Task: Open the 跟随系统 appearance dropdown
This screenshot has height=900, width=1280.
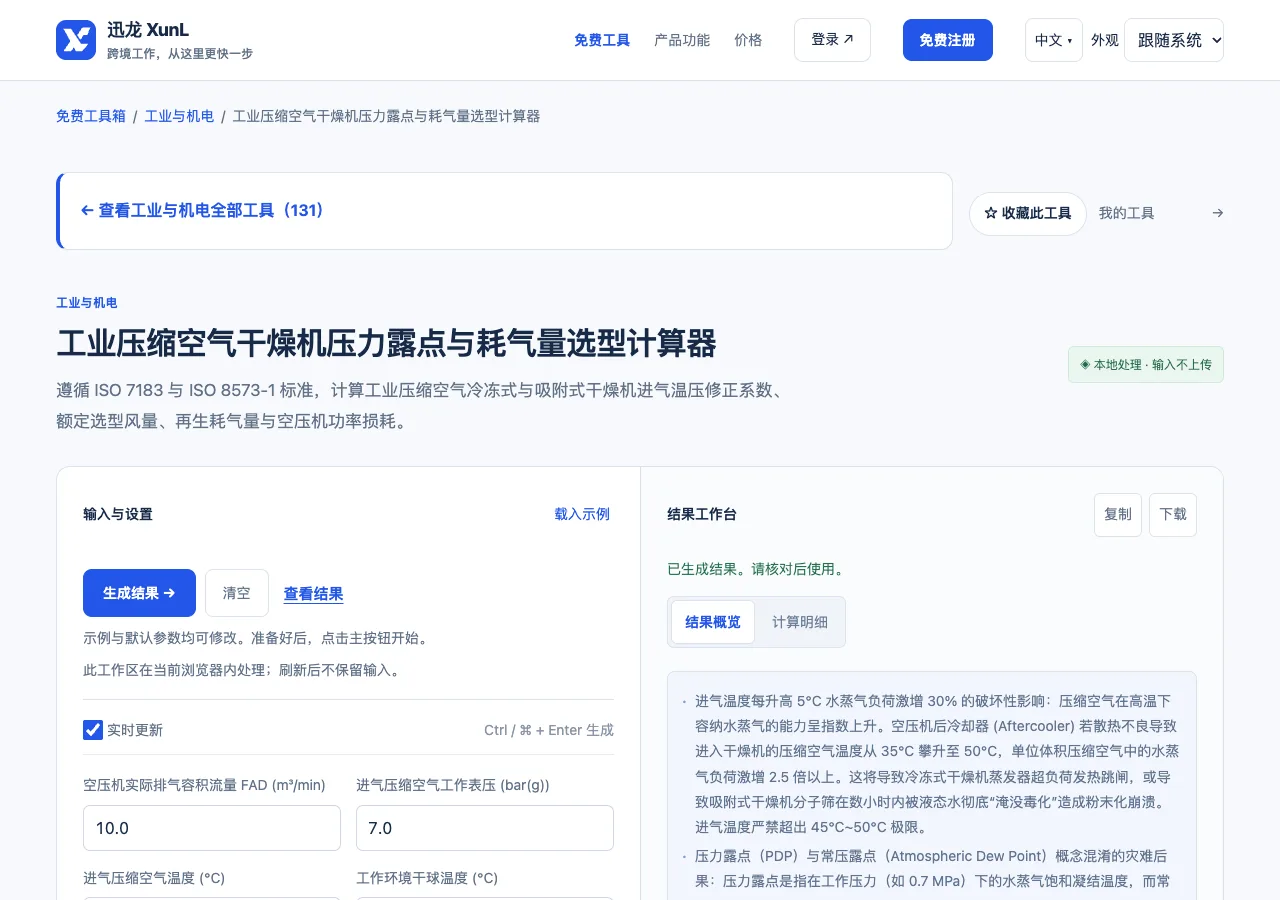Action: click(x=1174, y=40)
